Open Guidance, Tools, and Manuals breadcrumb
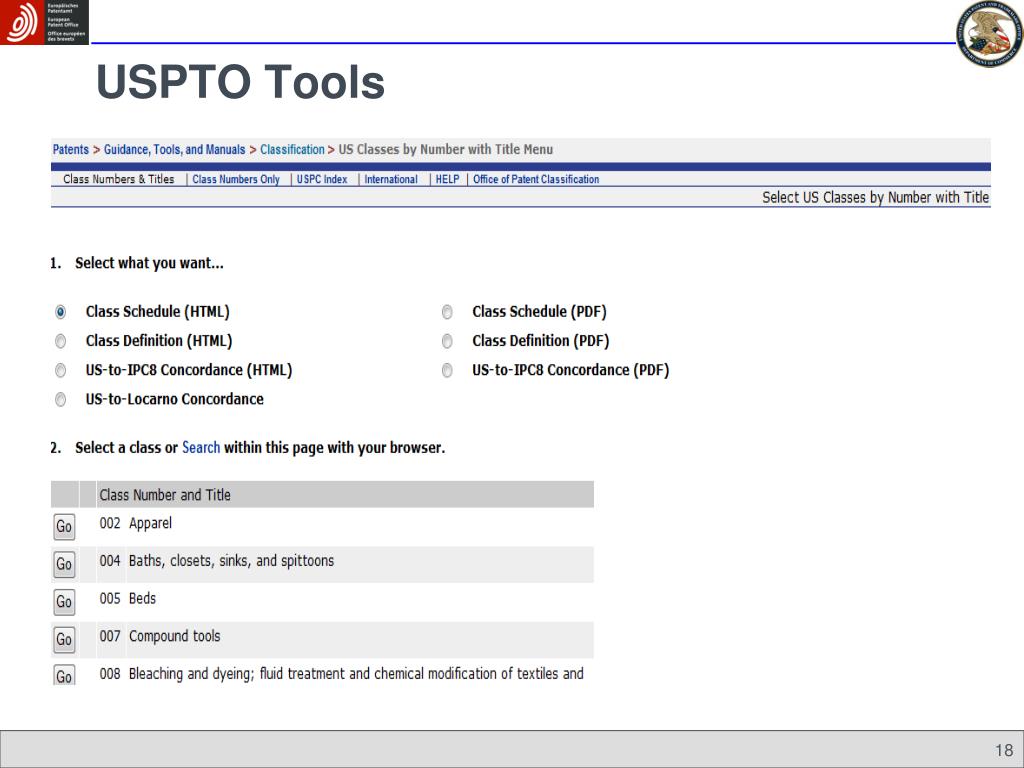The image size is (1024, 768). (174, 150)
